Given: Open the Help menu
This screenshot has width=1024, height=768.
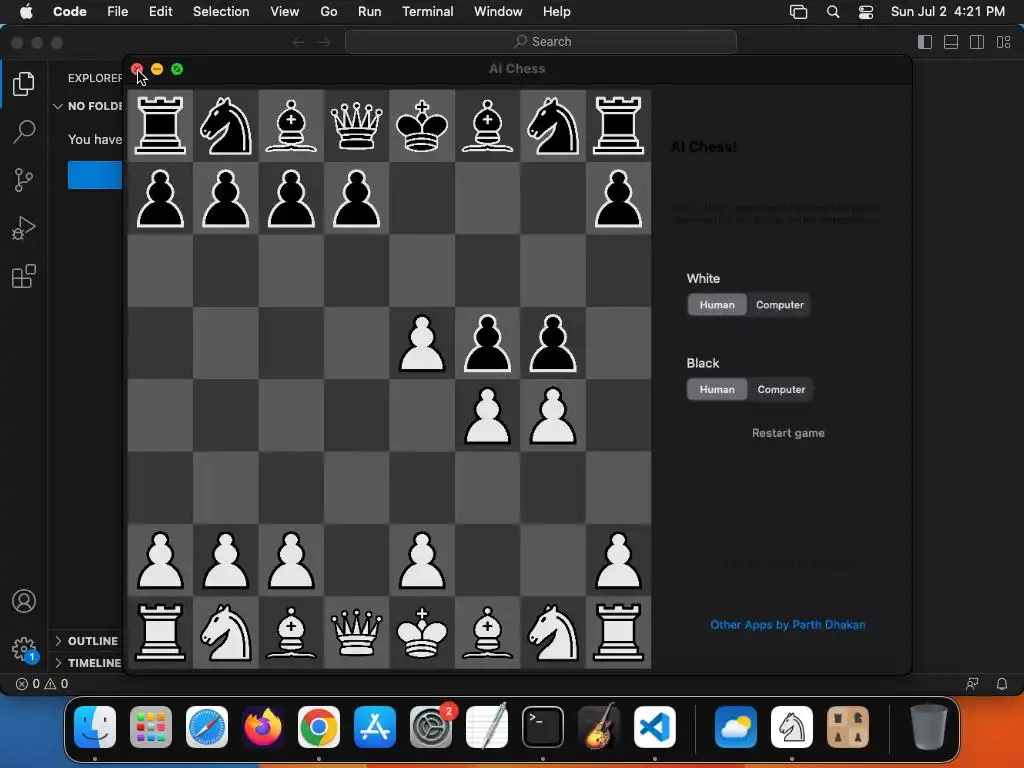Looking at the screenshot, I should click(x=556, y=12).
